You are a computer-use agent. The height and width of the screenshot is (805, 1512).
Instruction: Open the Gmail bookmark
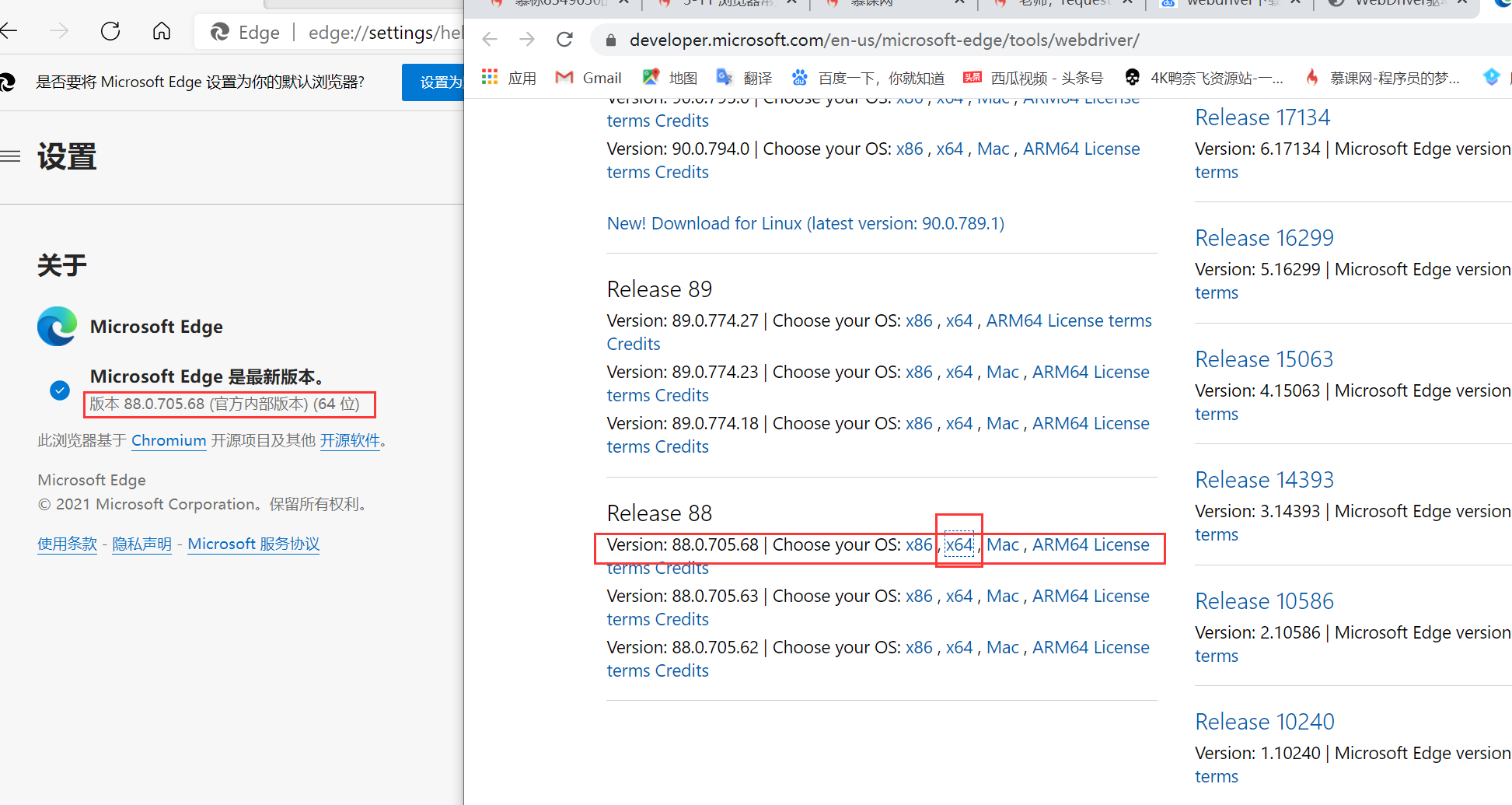588,78
